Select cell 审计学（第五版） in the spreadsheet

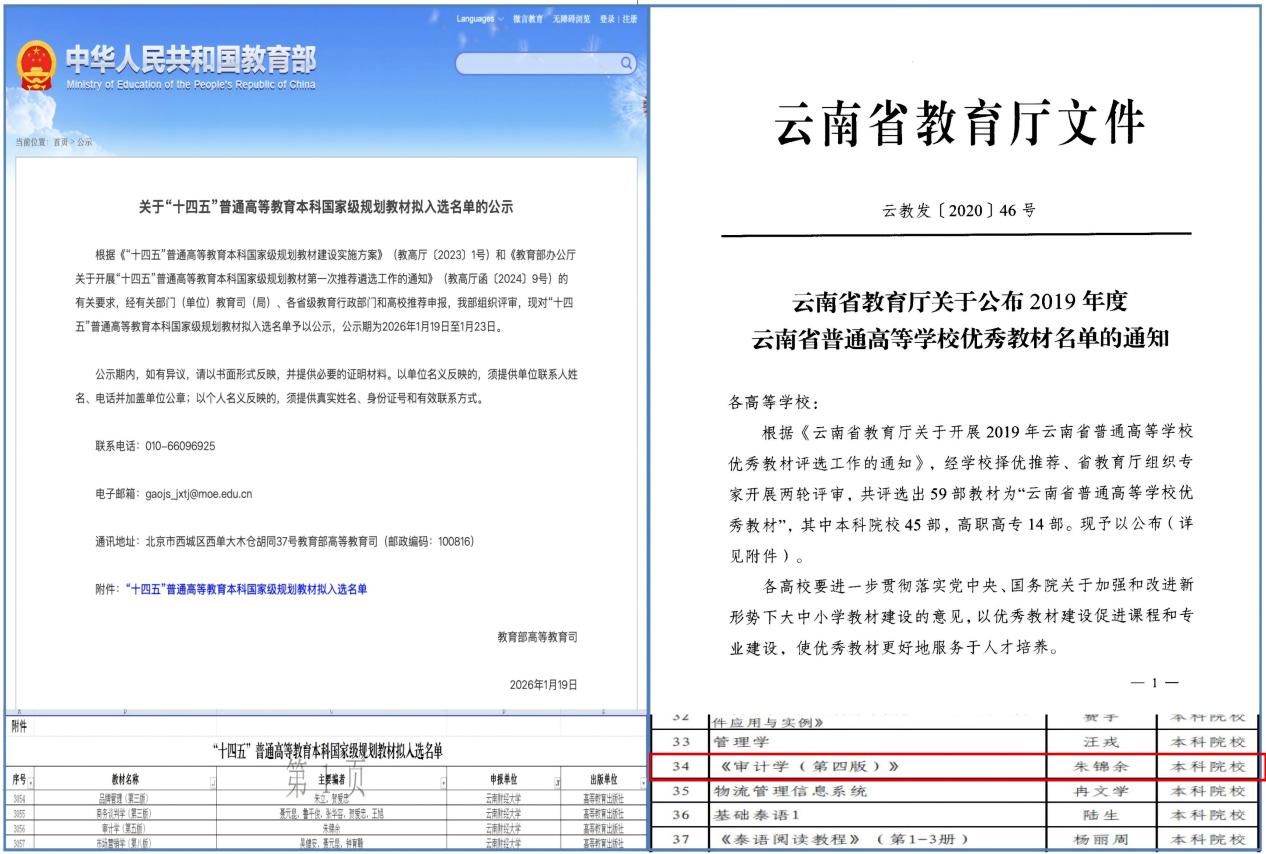(126, 829)
